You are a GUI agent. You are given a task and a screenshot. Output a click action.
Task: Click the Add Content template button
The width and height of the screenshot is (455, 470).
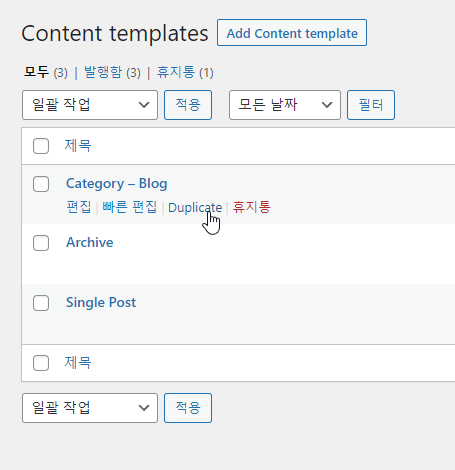coord(292,33)
